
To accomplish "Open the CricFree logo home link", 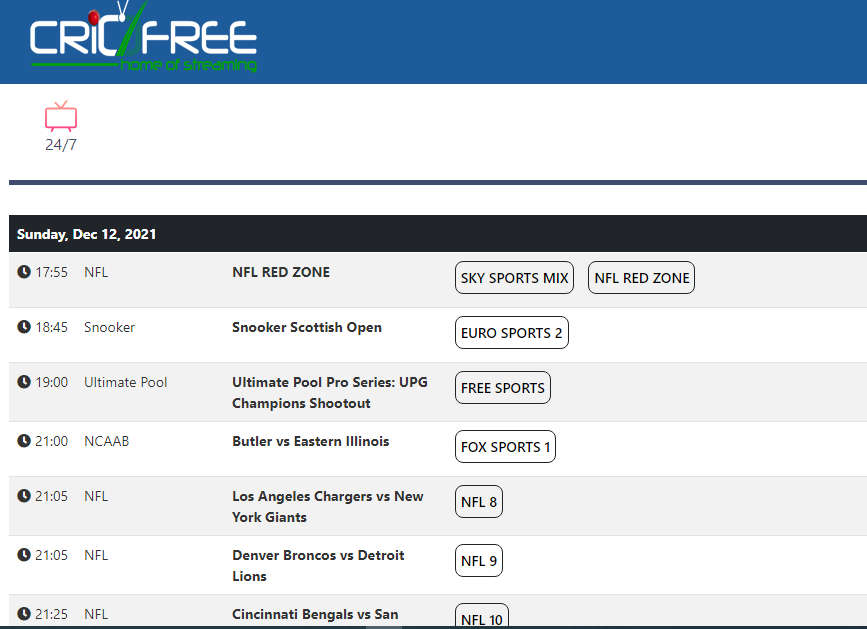I will (143, 36).
